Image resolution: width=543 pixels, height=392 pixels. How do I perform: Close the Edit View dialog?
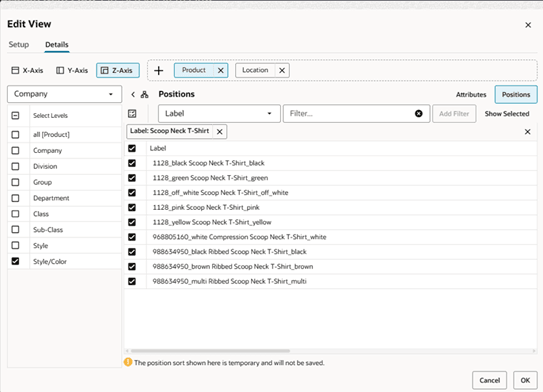pos(528,25)
